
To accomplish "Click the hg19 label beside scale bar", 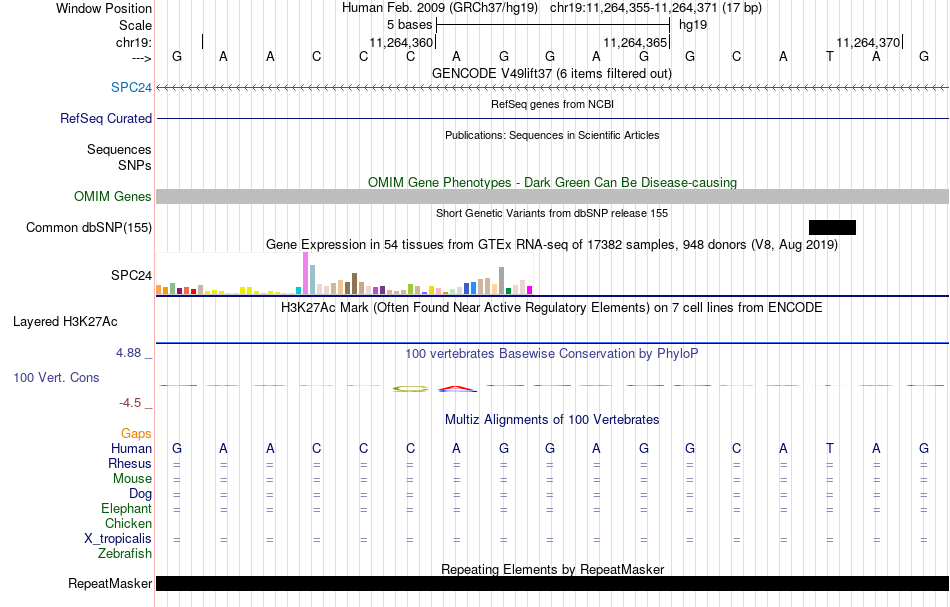I will tap(693, 25).
